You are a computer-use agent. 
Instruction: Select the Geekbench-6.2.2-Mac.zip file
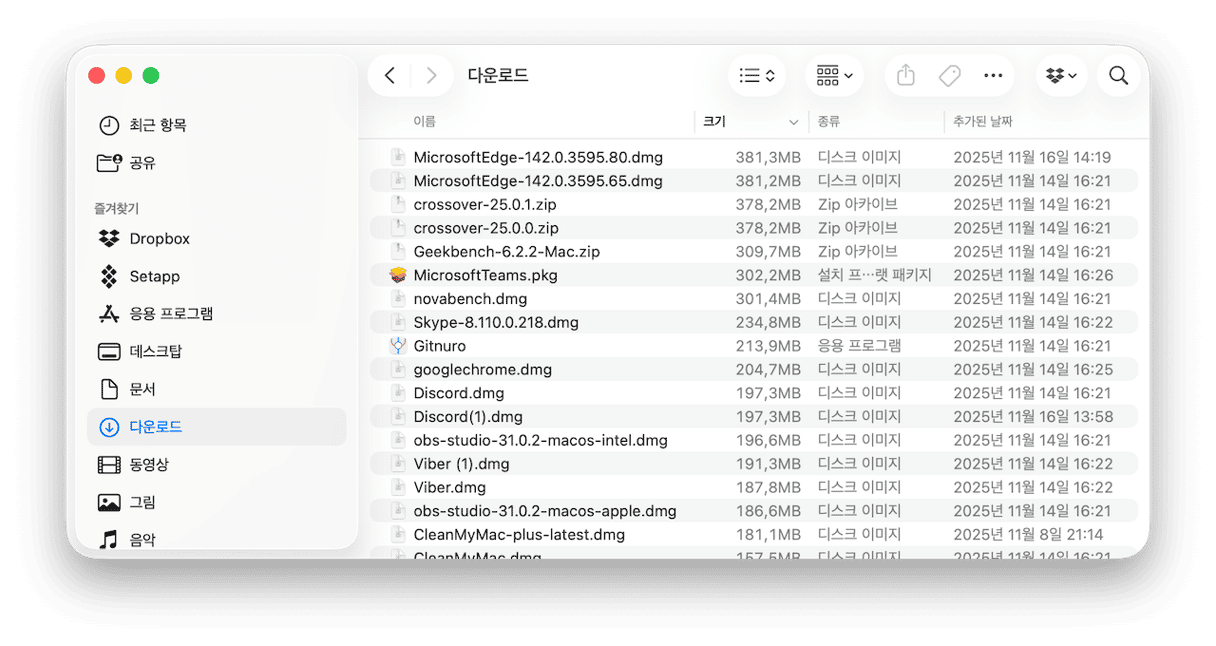point(506,252)
